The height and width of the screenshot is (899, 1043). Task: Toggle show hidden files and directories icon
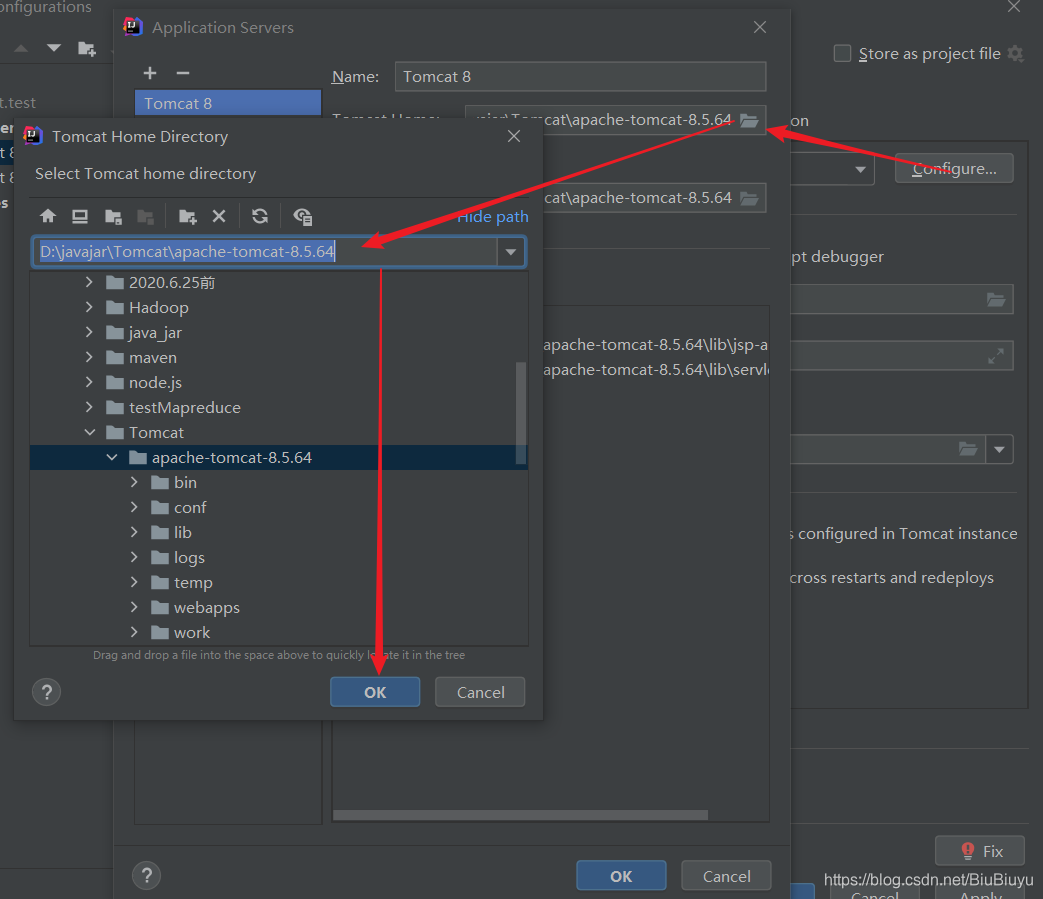[x=303, y=216]
